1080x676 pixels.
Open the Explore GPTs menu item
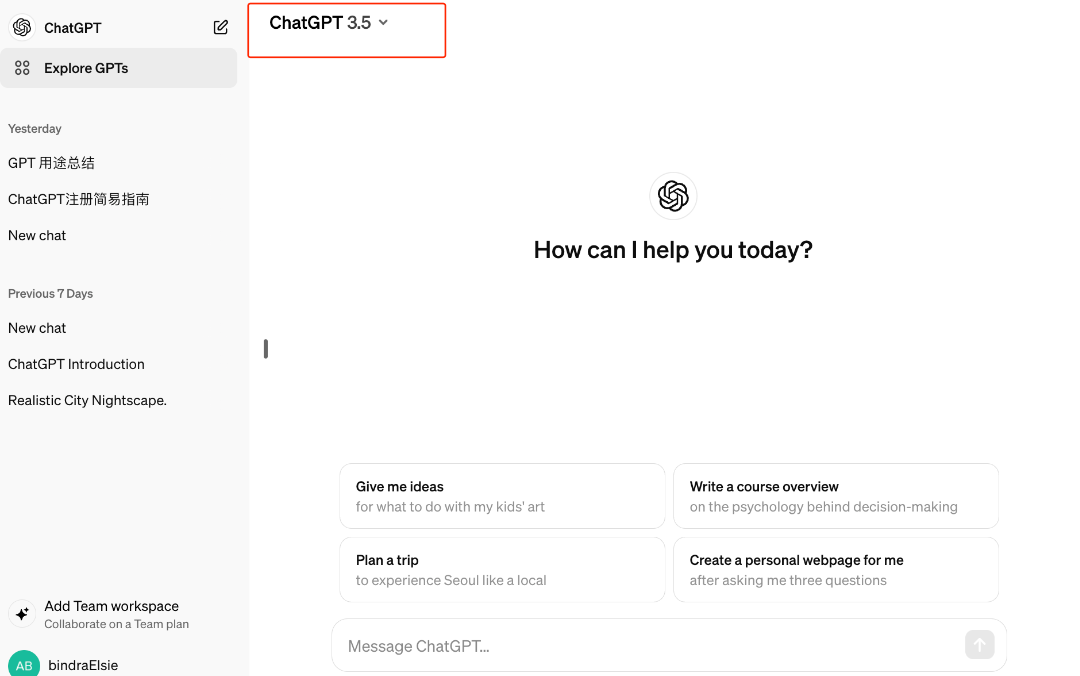point(86,68)
